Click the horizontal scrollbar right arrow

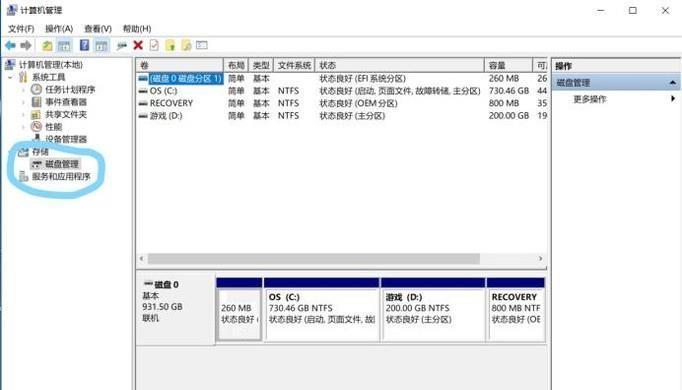(540, 259)
